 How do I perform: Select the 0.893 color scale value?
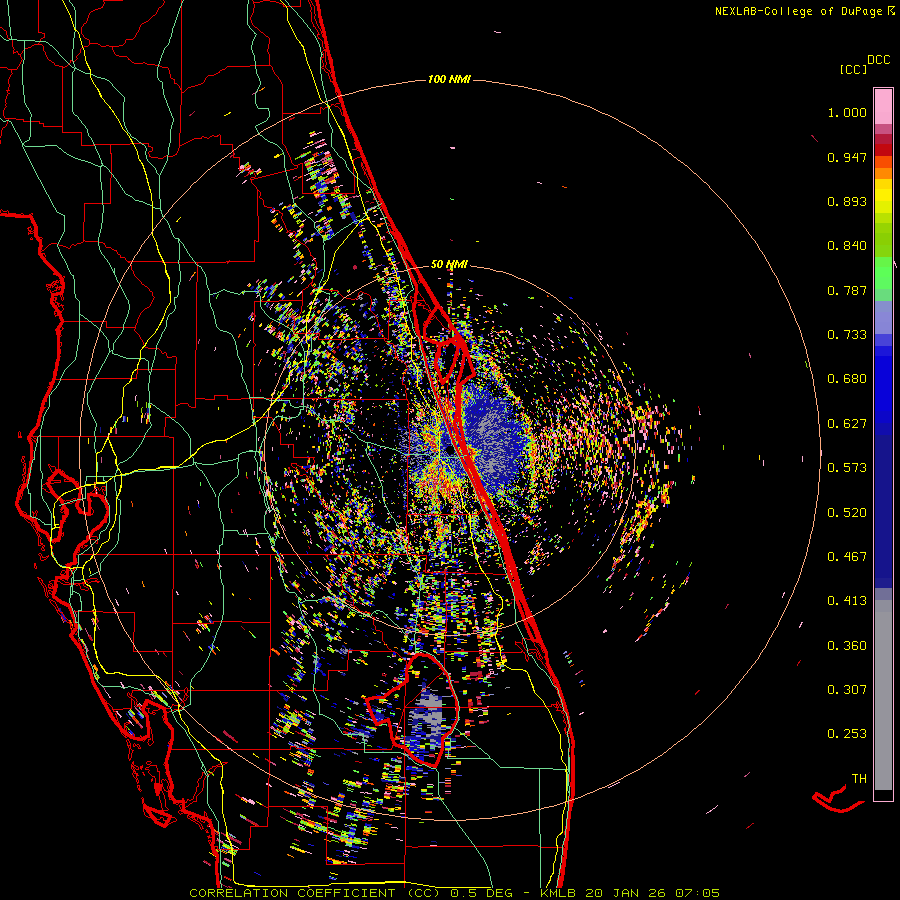pyautogui.click(x=847, y=201)
